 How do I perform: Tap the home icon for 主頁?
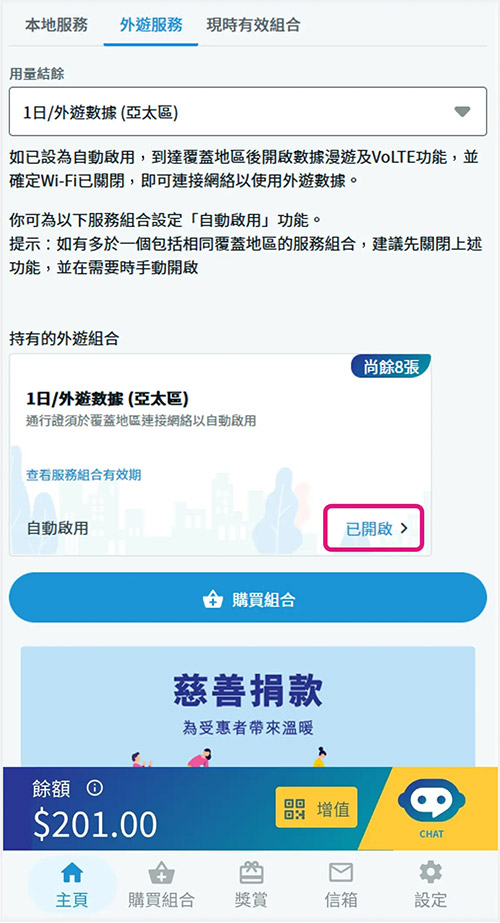point(72,873)
